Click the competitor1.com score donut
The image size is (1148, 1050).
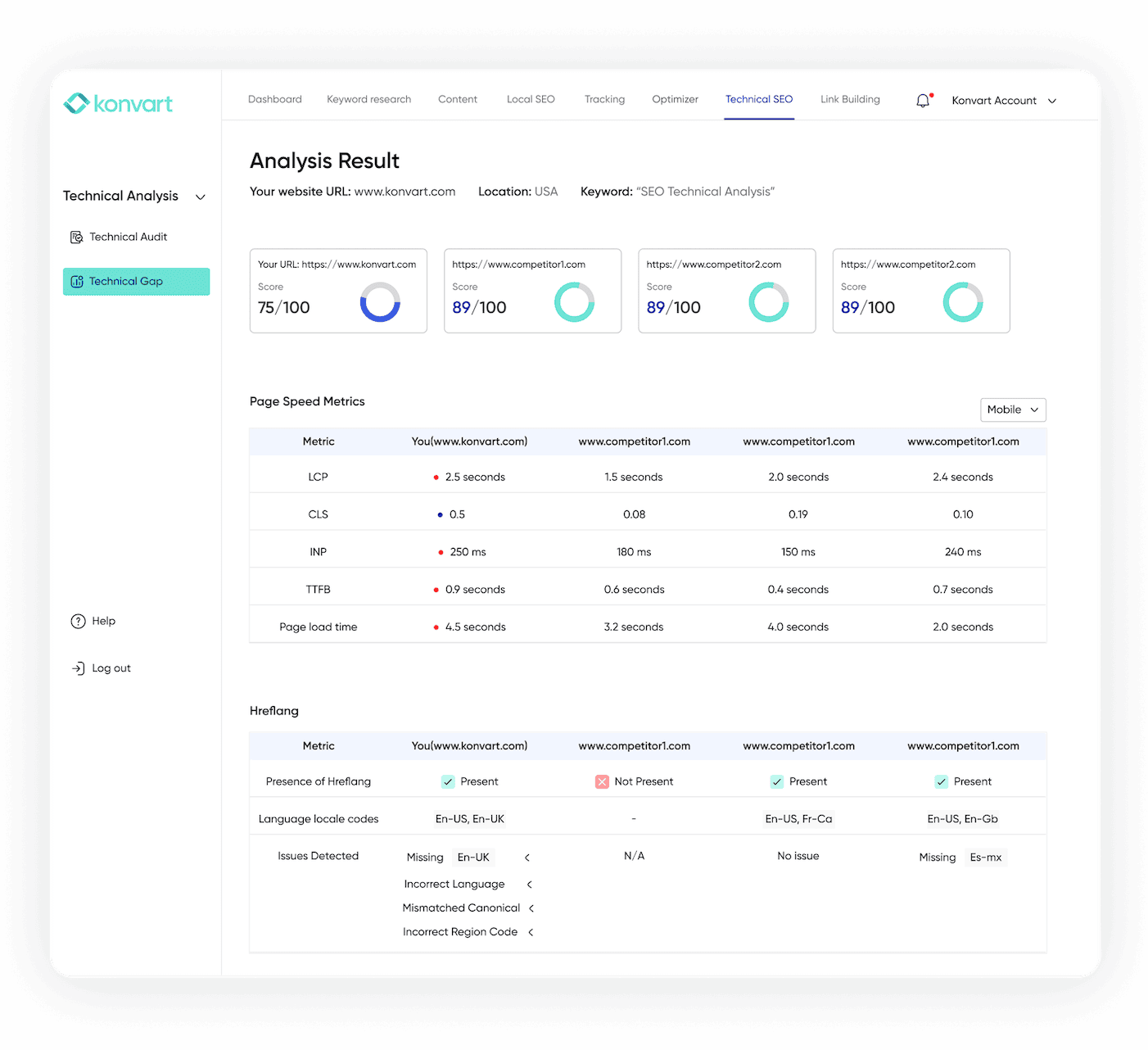tap(574, 302)
